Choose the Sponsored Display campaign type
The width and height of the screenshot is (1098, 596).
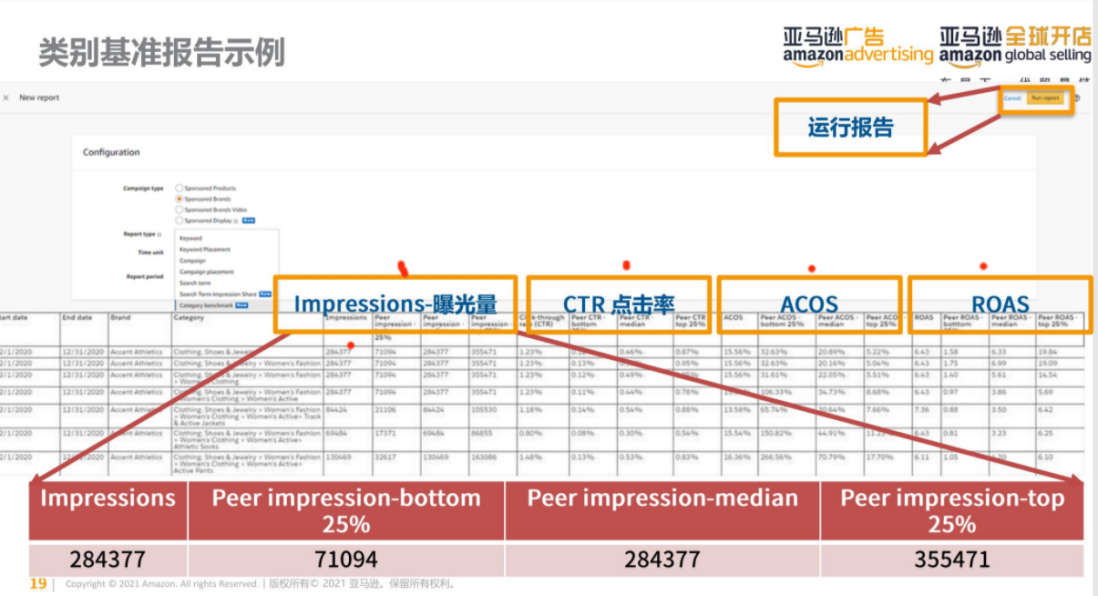[179, 221]
